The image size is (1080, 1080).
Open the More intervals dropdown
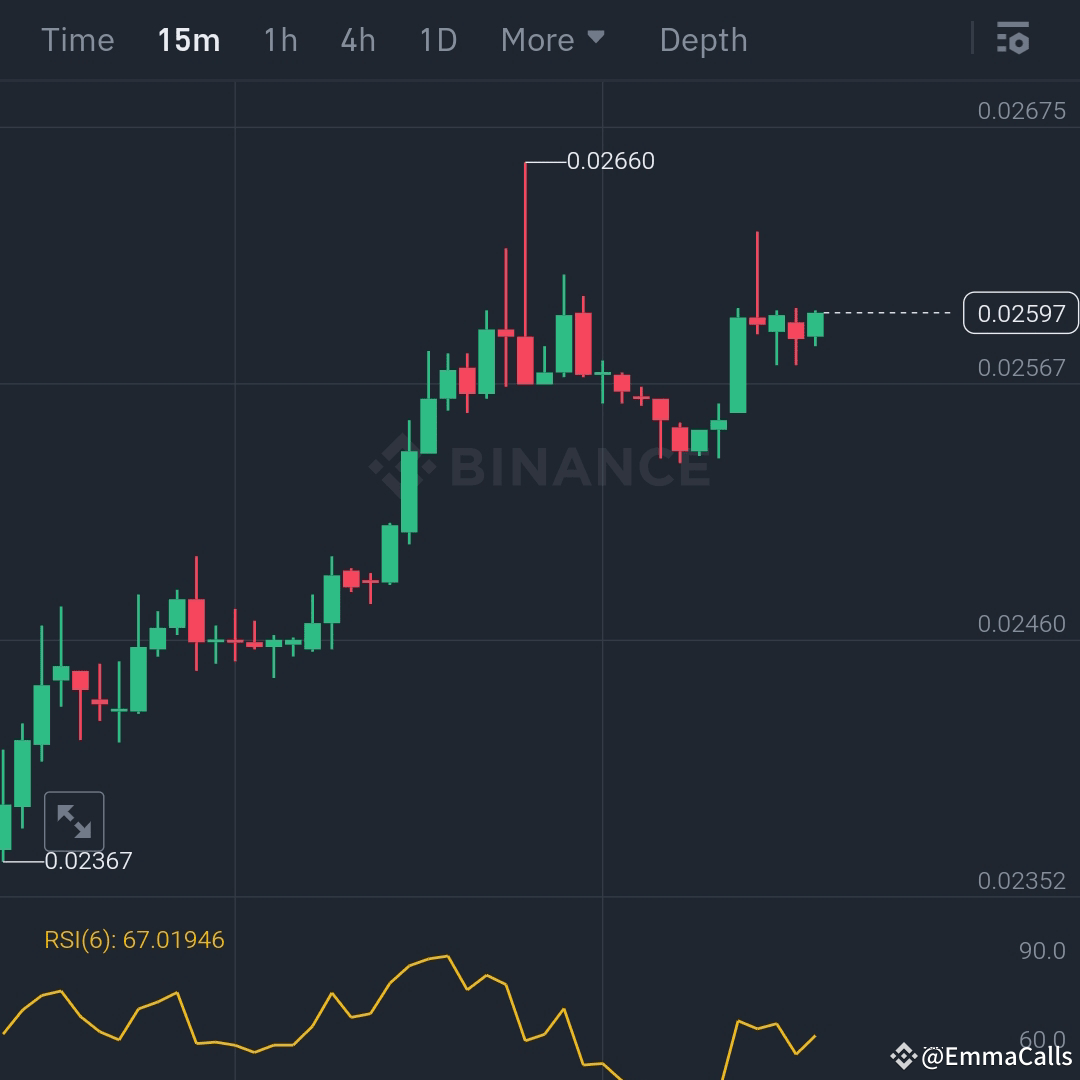(x=553, y=40)
